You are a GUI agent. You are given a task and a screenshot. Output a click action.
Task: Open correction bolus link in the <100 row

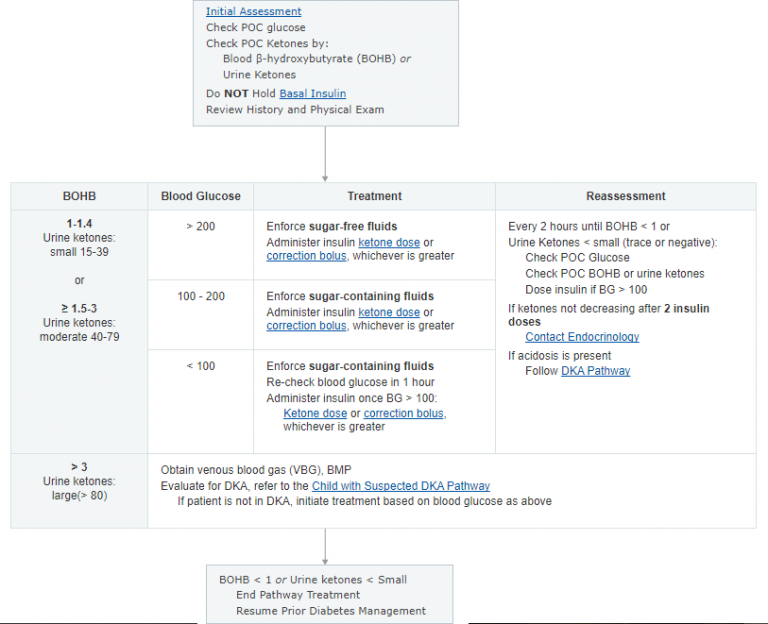[x=404, y=413]
